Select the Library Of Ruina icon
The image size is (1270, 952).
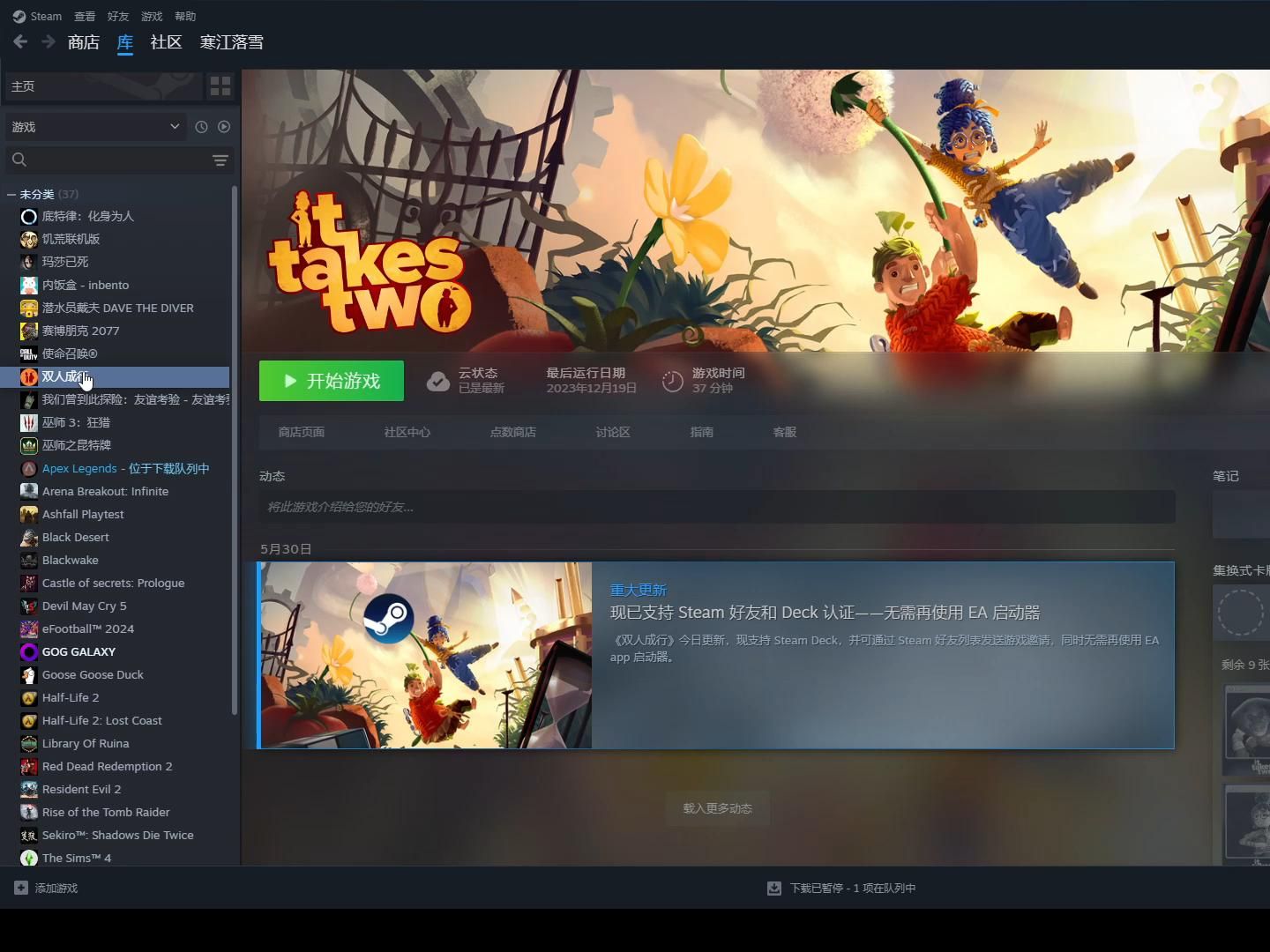[28, 743]
